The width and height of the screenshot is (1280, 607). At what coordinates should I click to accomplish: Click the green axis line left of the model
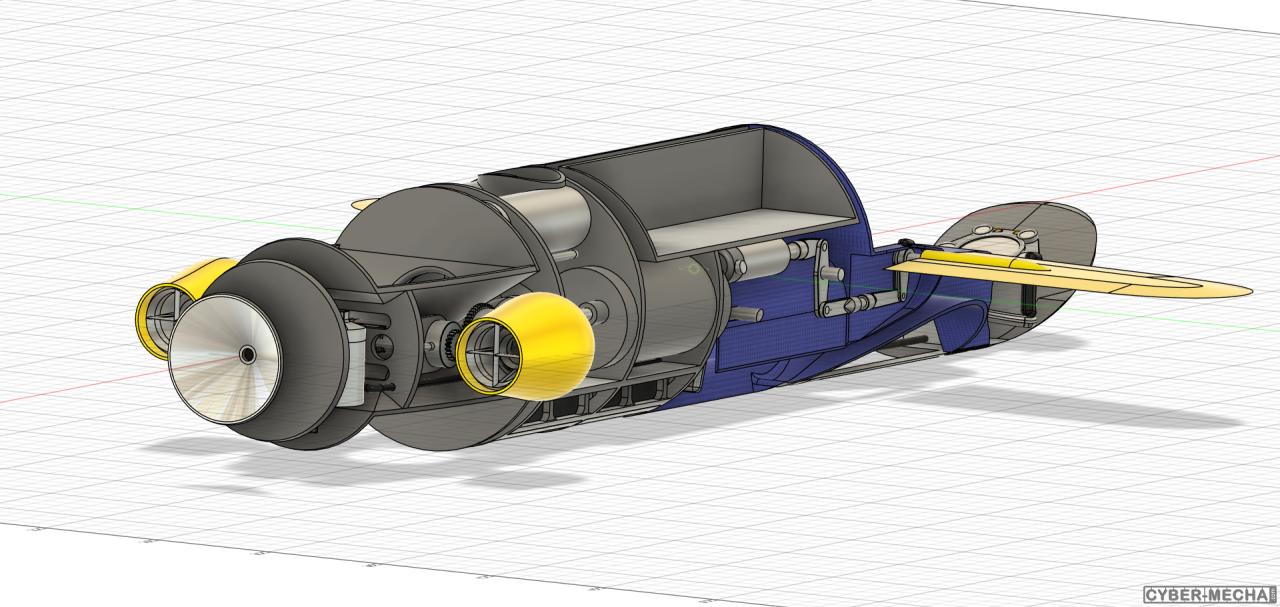click(x=150, y=203)
